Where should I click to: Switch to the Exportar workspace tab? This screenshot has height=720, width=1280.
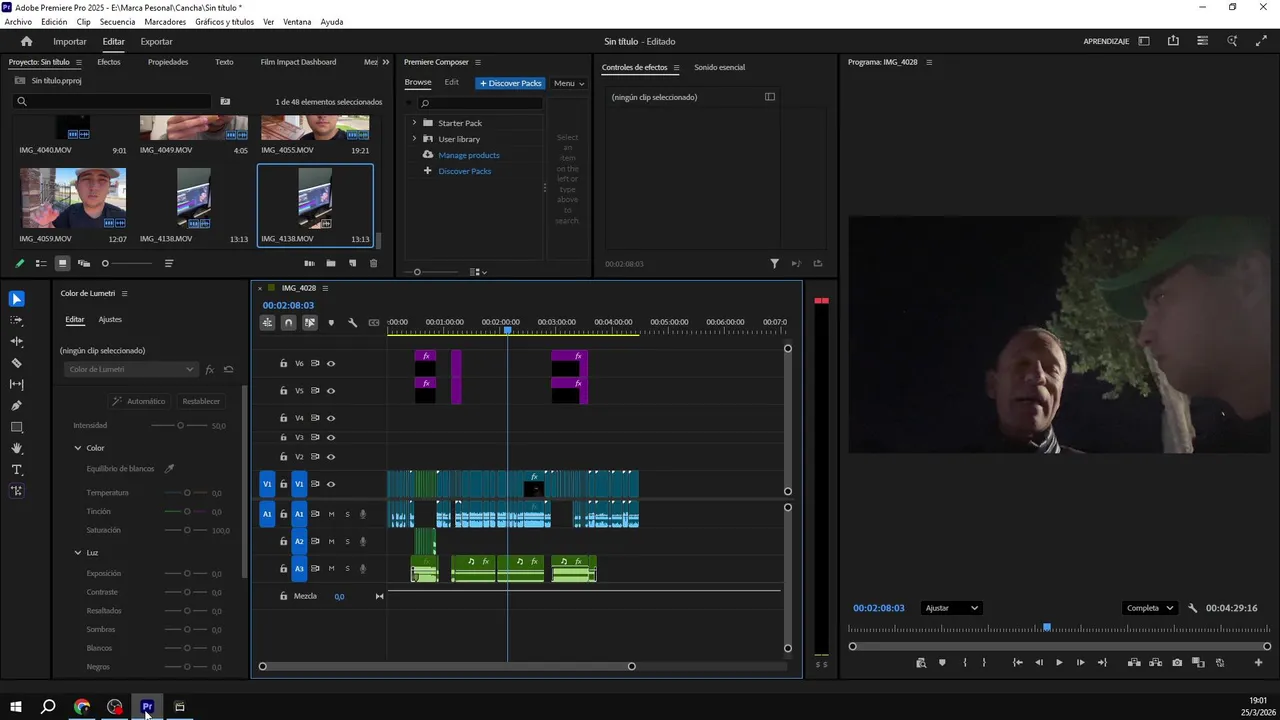click(x=156, y=41)
